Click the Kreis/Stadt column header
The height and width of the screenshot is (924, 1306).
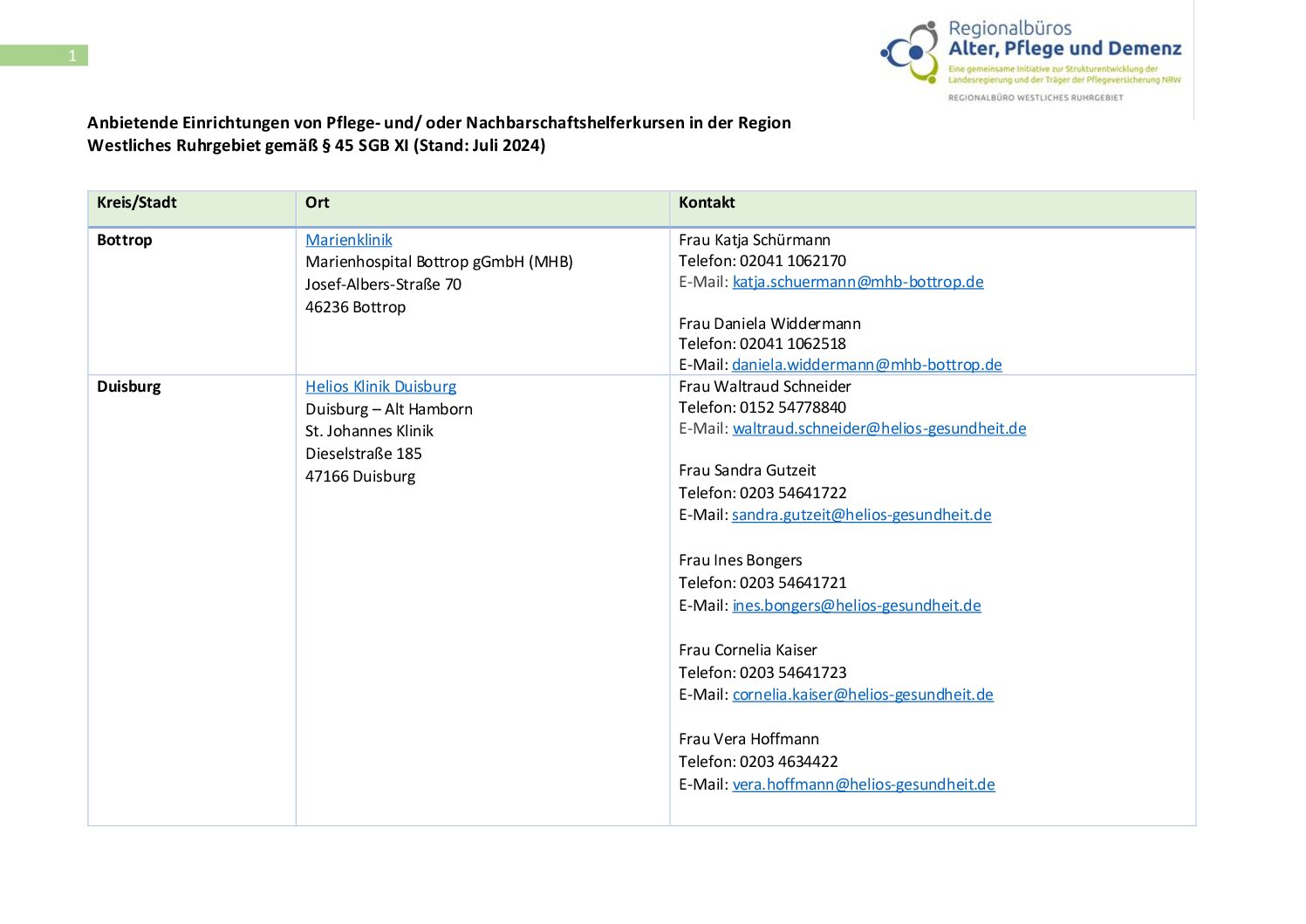click(x=137, y=202)
